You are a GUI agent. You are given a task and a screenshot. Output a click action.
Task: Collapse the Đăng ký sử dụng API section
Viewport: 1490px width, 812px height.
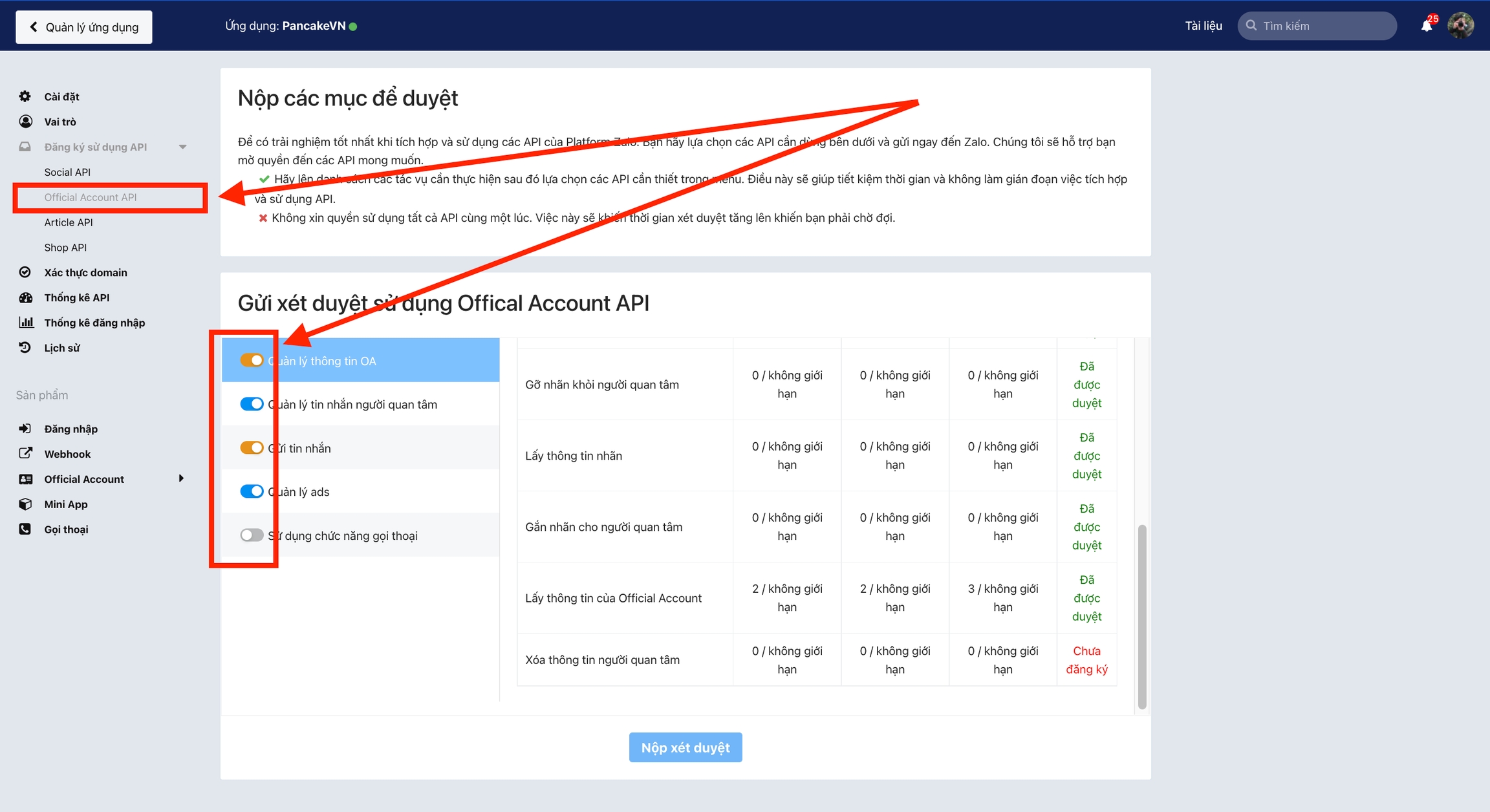182,147
